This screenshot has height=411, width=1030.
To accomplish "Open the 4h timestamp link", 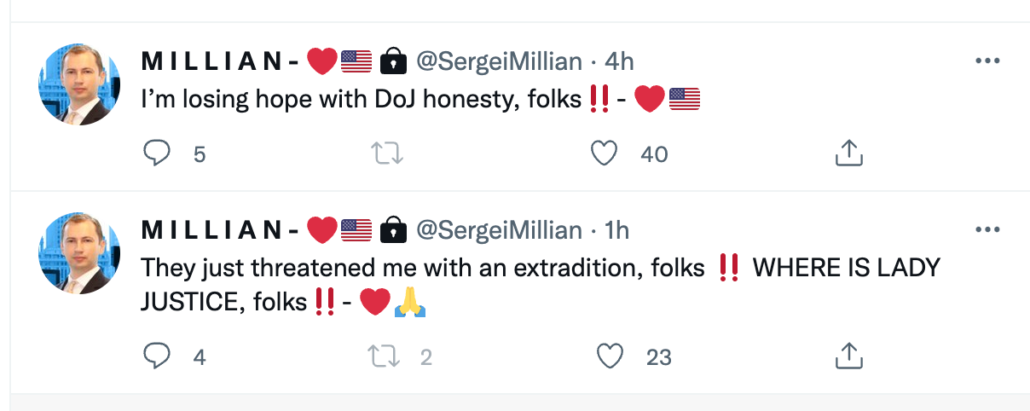I will 620,61.
